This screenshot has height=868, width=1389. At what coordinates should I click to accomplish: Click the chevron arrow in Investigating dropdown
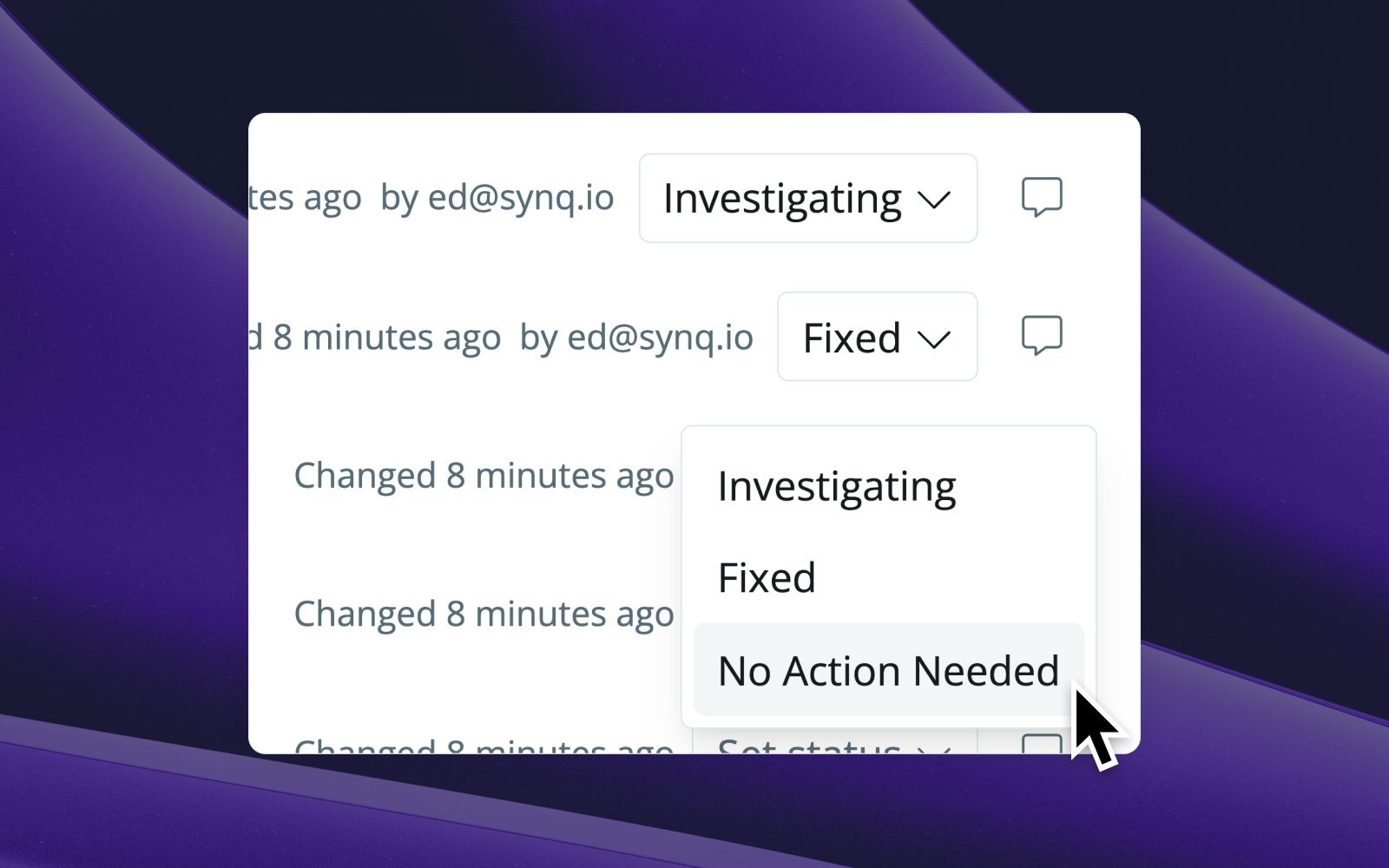934,201
